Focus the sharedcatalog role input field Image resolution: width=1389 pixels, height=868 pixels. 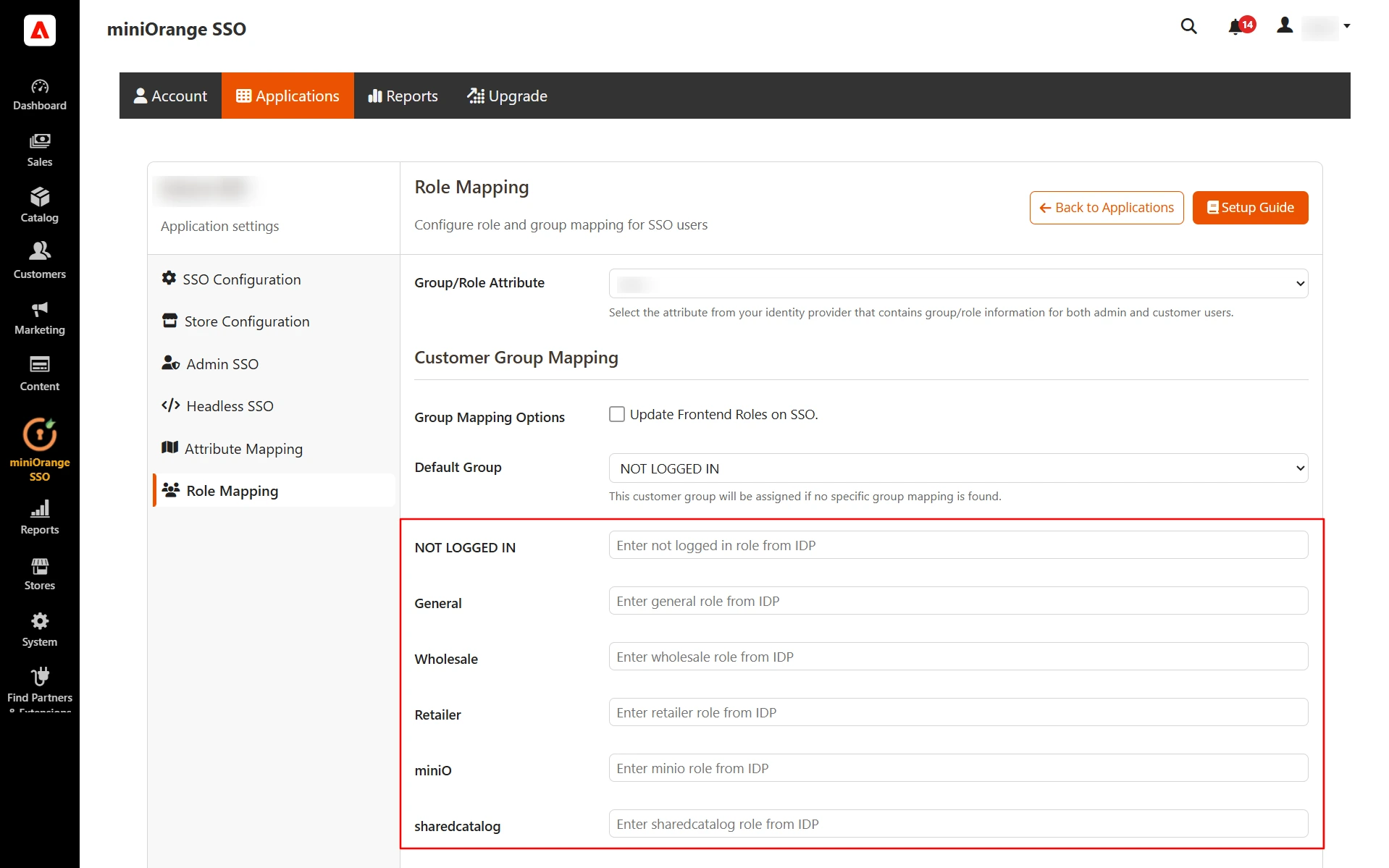(x=958, y=824)
